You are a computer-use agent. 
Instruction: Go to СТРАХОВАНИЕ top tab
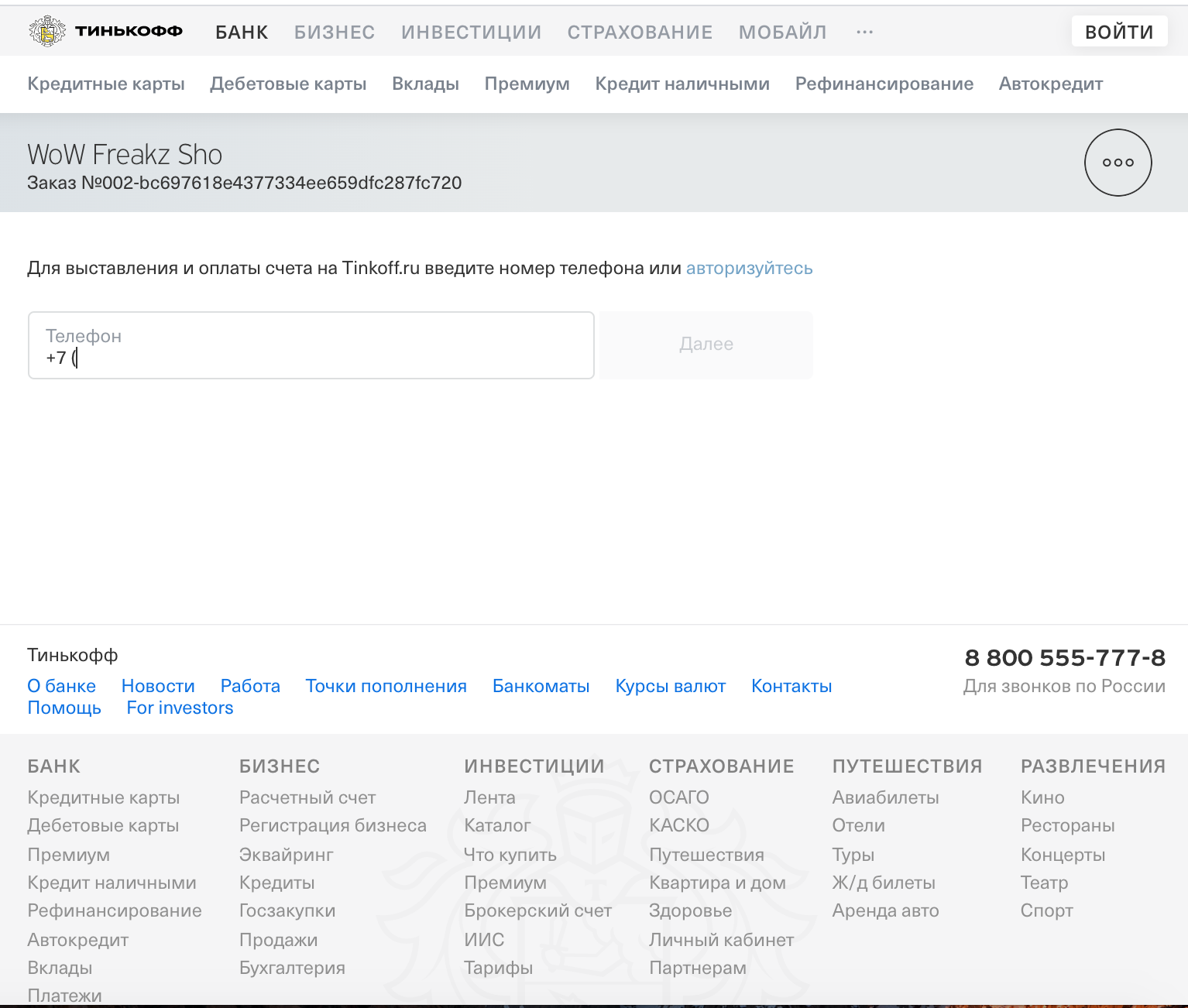click(640, 32)
